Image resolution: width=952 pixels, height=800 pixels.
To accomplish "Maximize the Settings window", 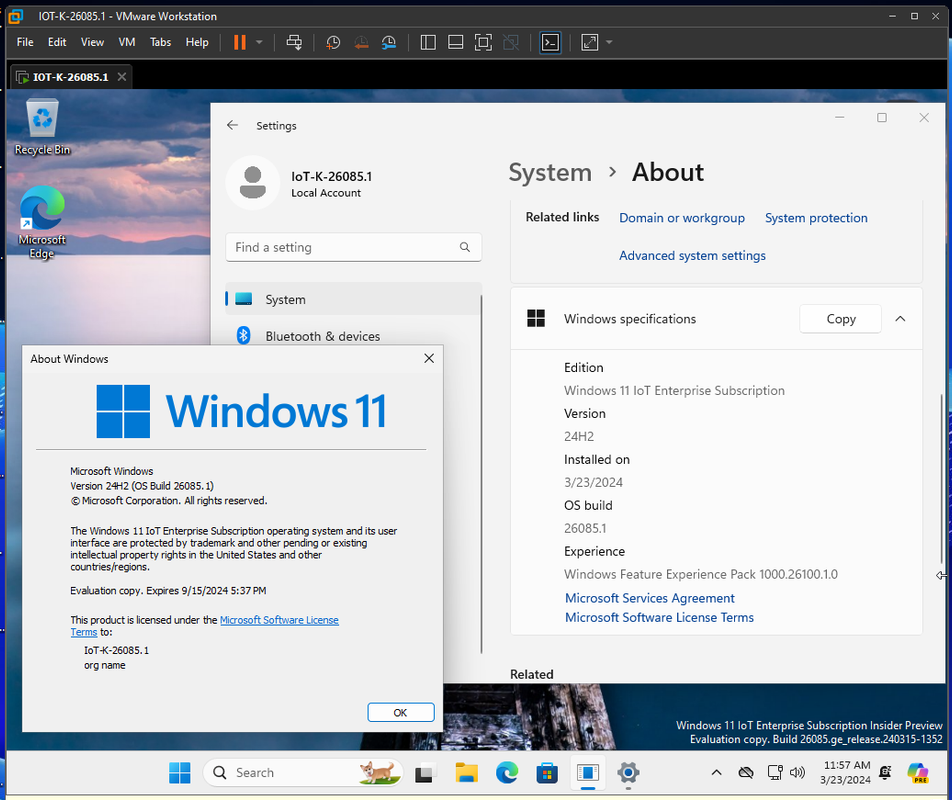I will click(x=882, y=118).
